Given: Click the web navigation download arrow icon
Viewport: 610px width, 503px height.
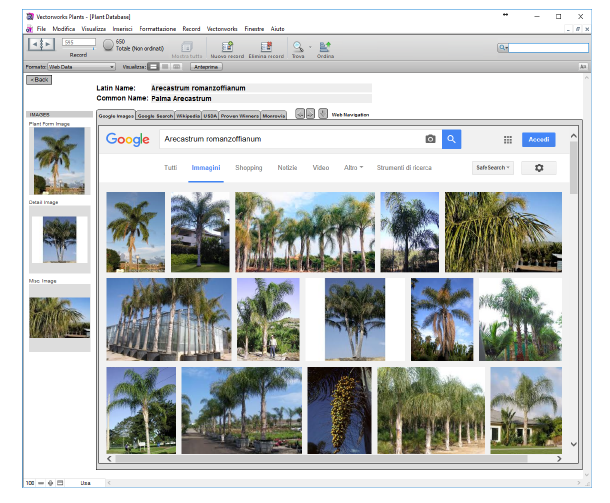Looking at the screenshot, I should pos(323,114).
